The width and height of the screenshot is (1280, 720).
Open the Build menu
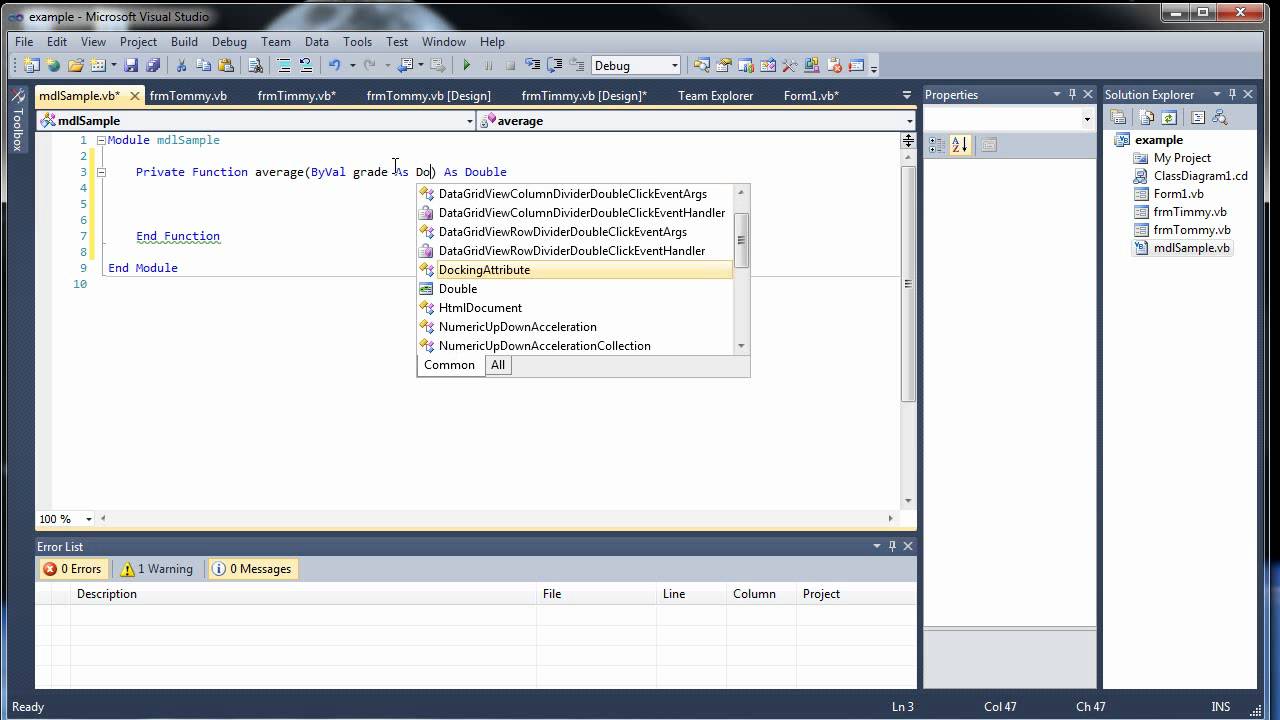pos(184,42)
